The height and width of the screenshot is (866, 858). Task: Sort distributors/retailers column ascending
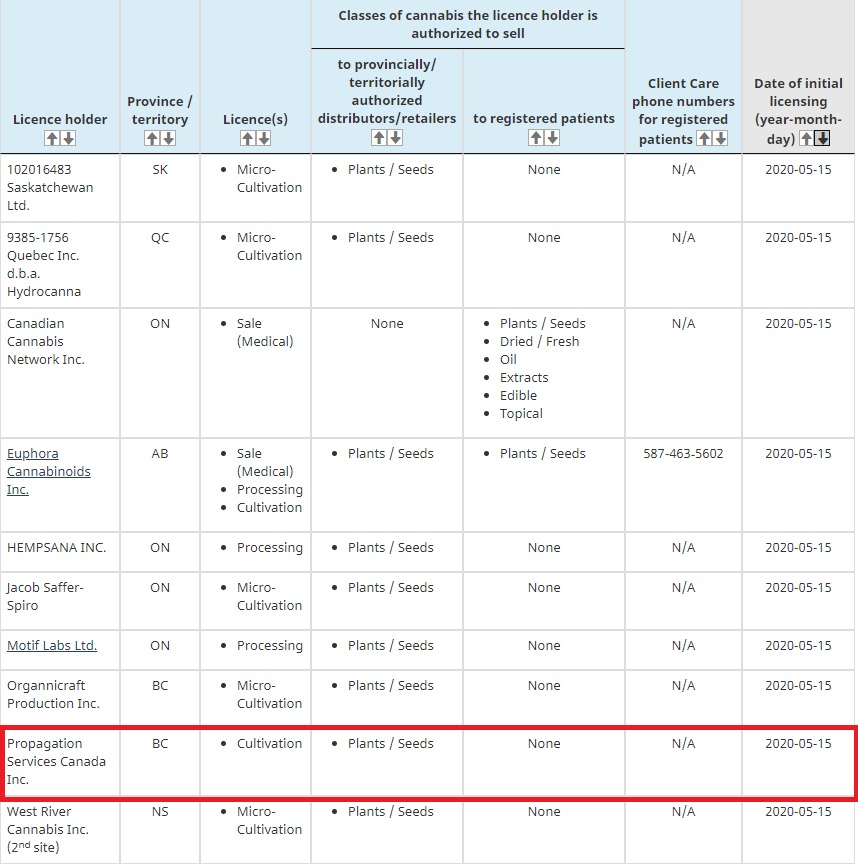coord(378,138)
